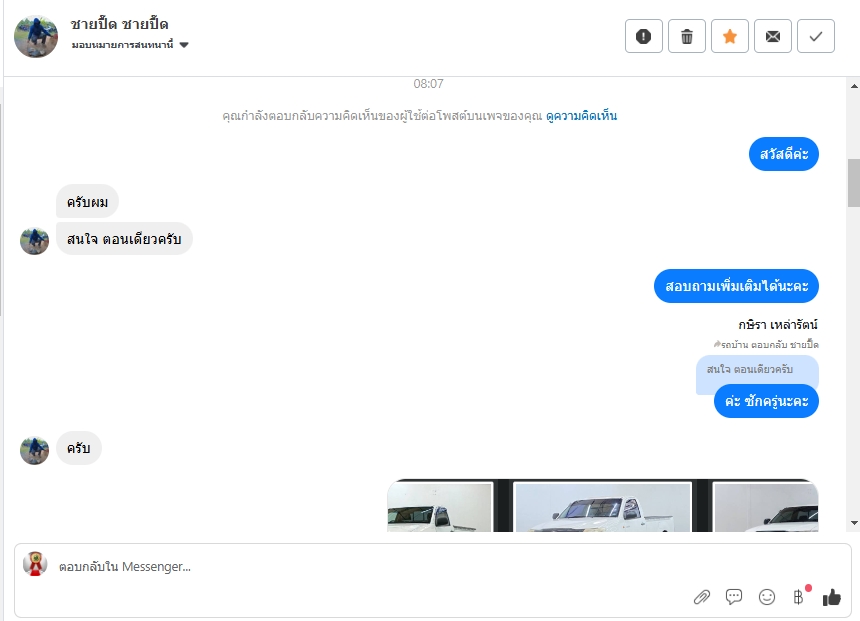860x621 pixels.
Task: Open the baht payment request icon
Action: click(799, 597)
